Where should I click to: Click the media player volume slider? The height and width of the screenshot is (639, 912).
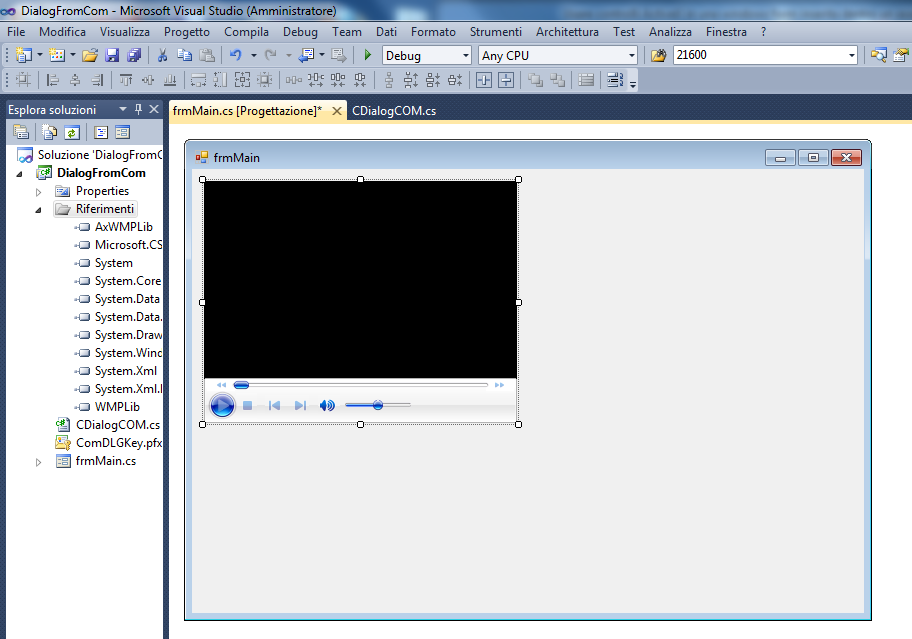[378, 405]
